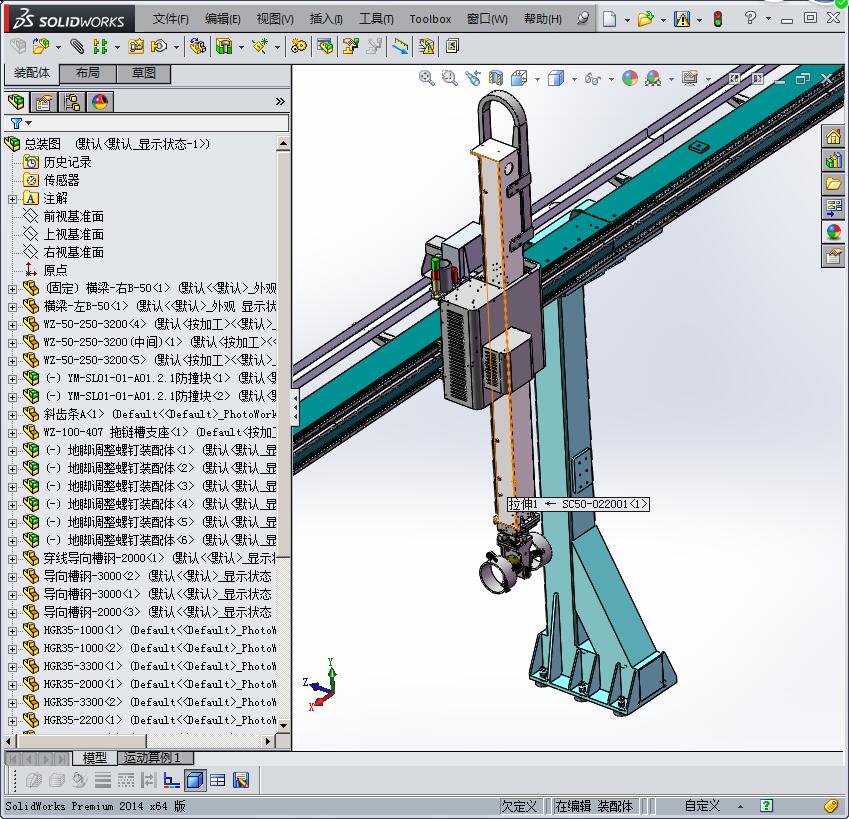Click status bar help question icon
The width and height of the screenshot is (849, 819).
pyautogui.click(x=766, y=805)
